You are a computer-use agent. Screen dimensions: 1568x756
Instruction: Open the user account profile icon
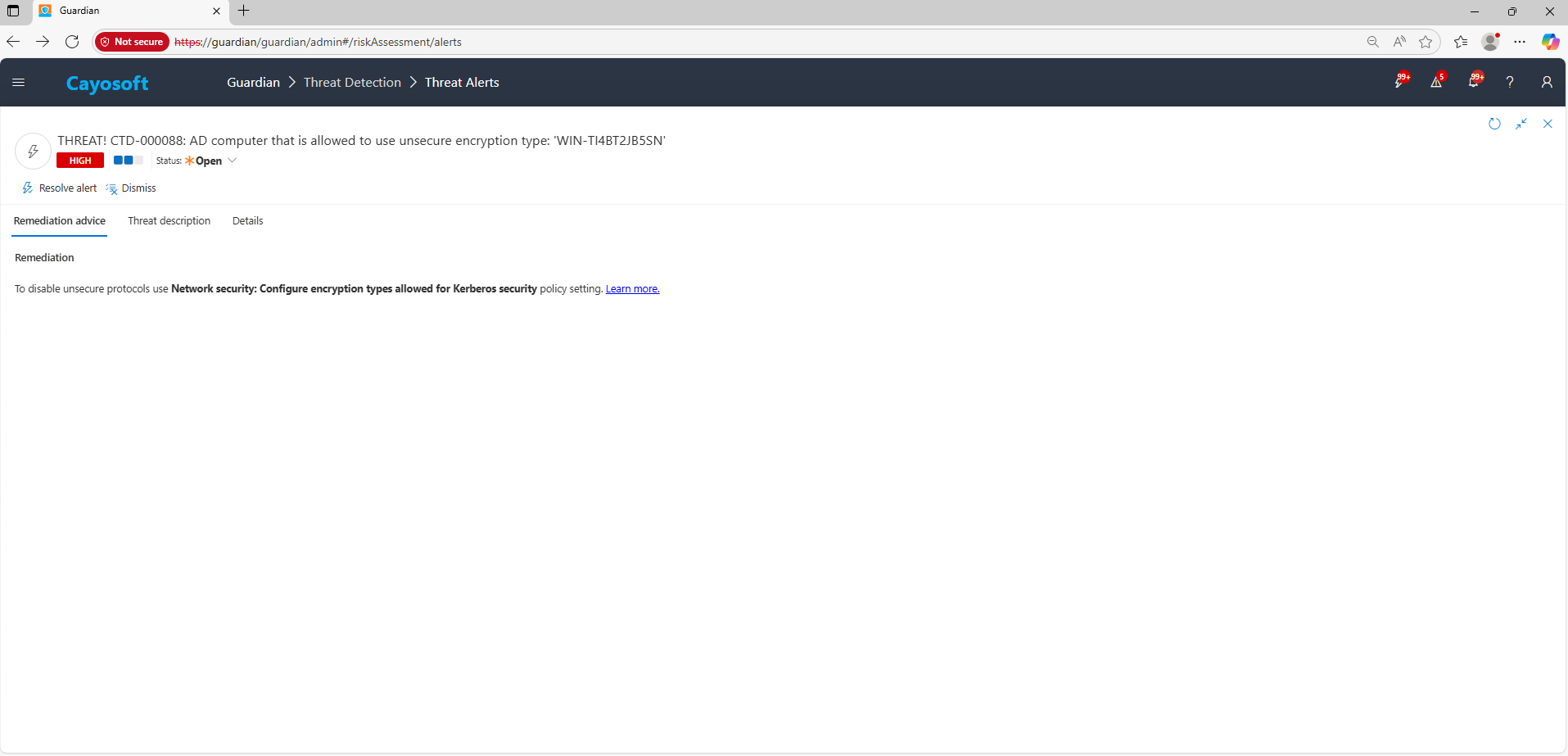[x=1546, y=82]
